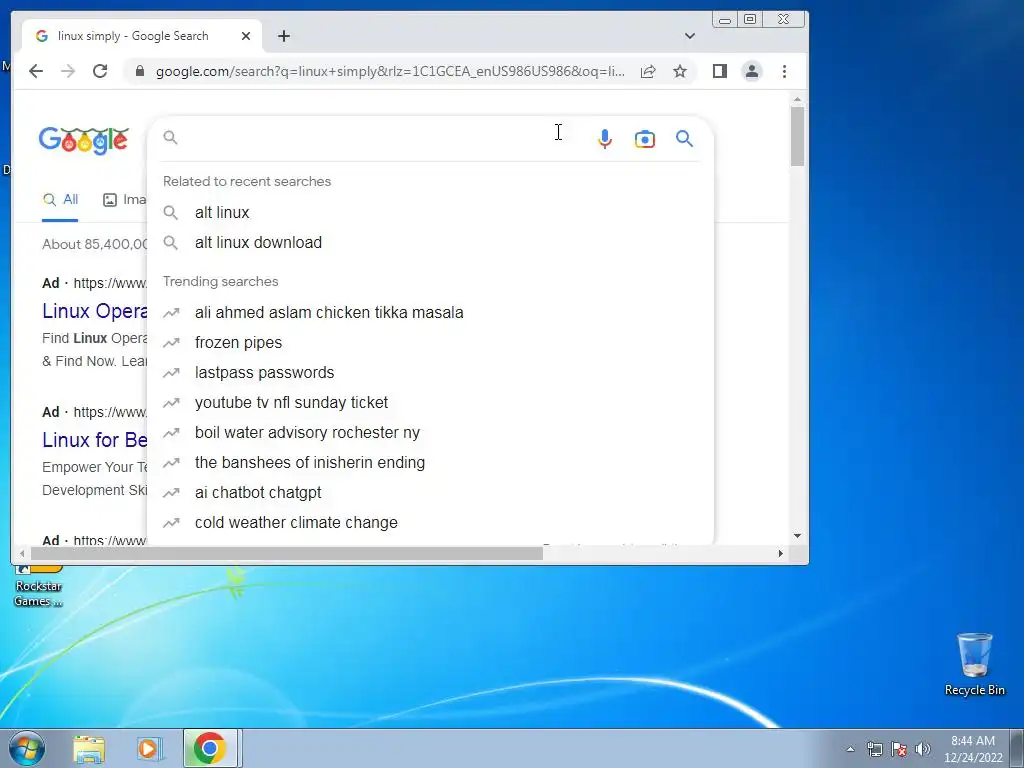The width and height of the screenshot is (1024, 768).
Task: Click the network tray icon
Action: point(874,749)
